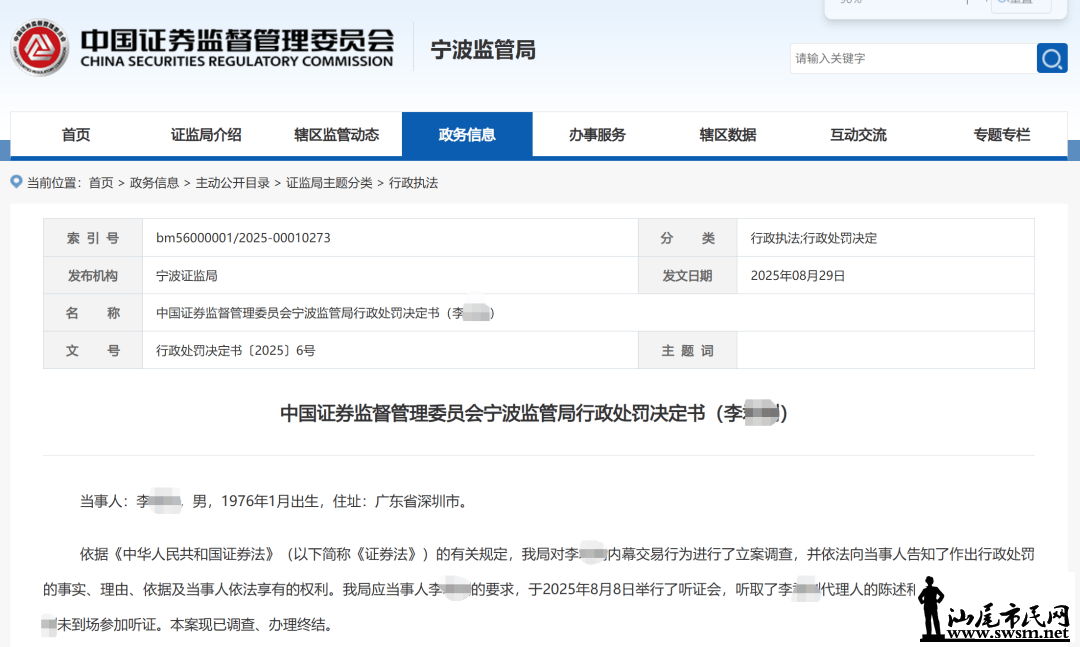The image size is (1080, 647).
Task: Open the 专题专栏 navigation tab
Action: pos(1001,135)
